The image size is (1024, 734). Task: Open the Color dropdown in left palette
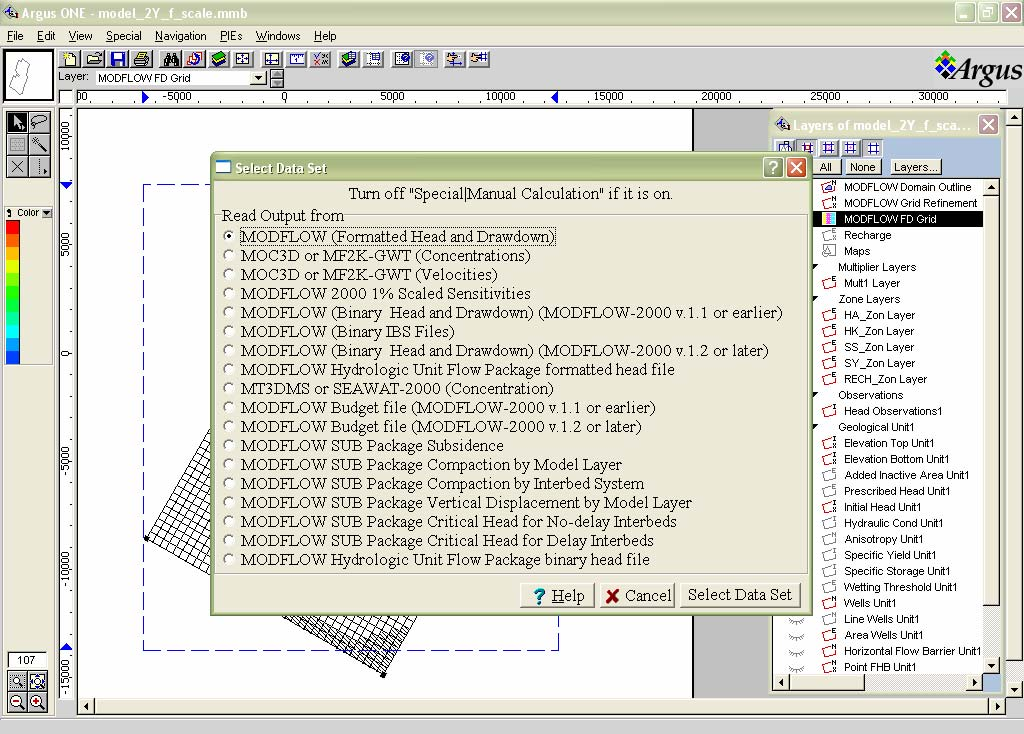[46, 213]
